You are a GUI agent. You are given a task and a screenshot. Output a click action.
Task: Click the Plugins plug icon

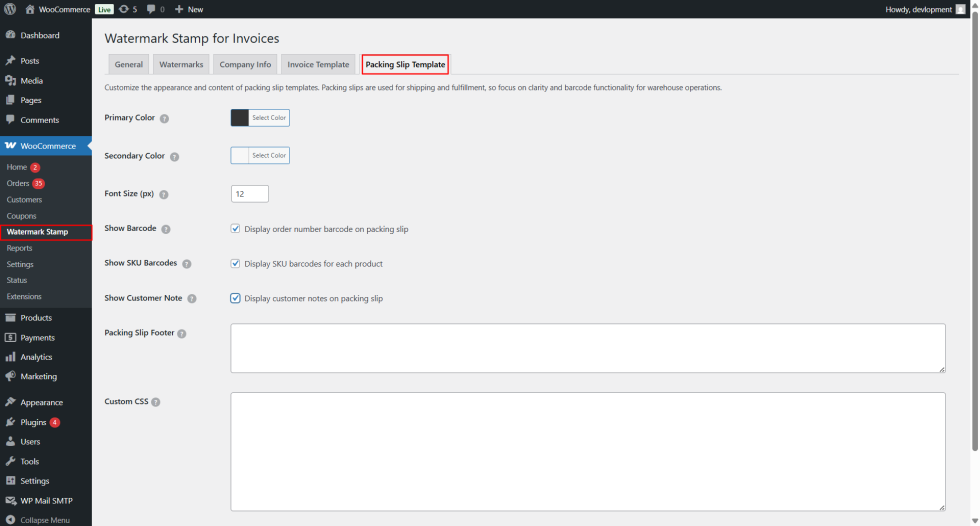tap(10, 422)
